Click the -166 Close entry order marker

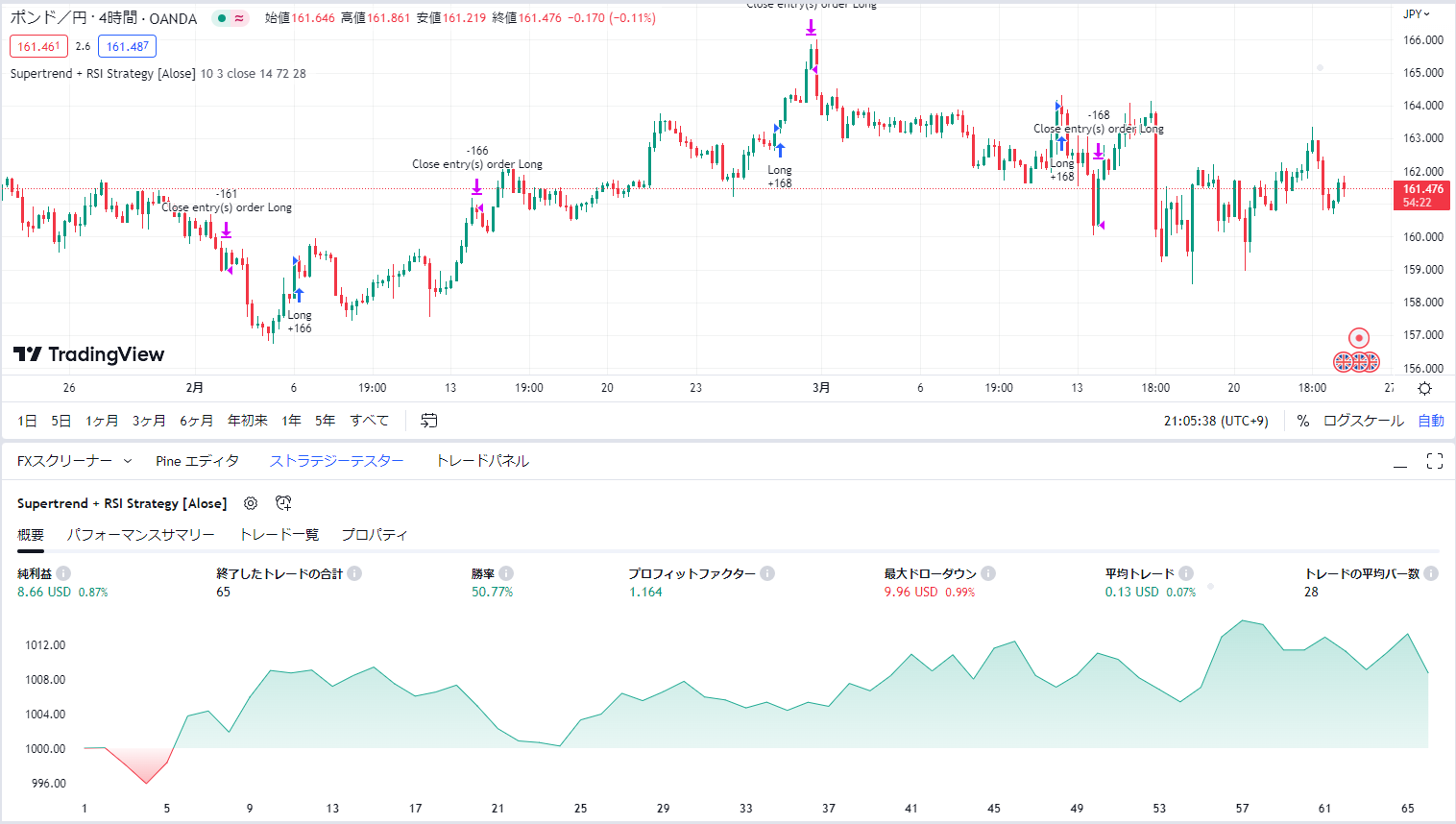476,186
